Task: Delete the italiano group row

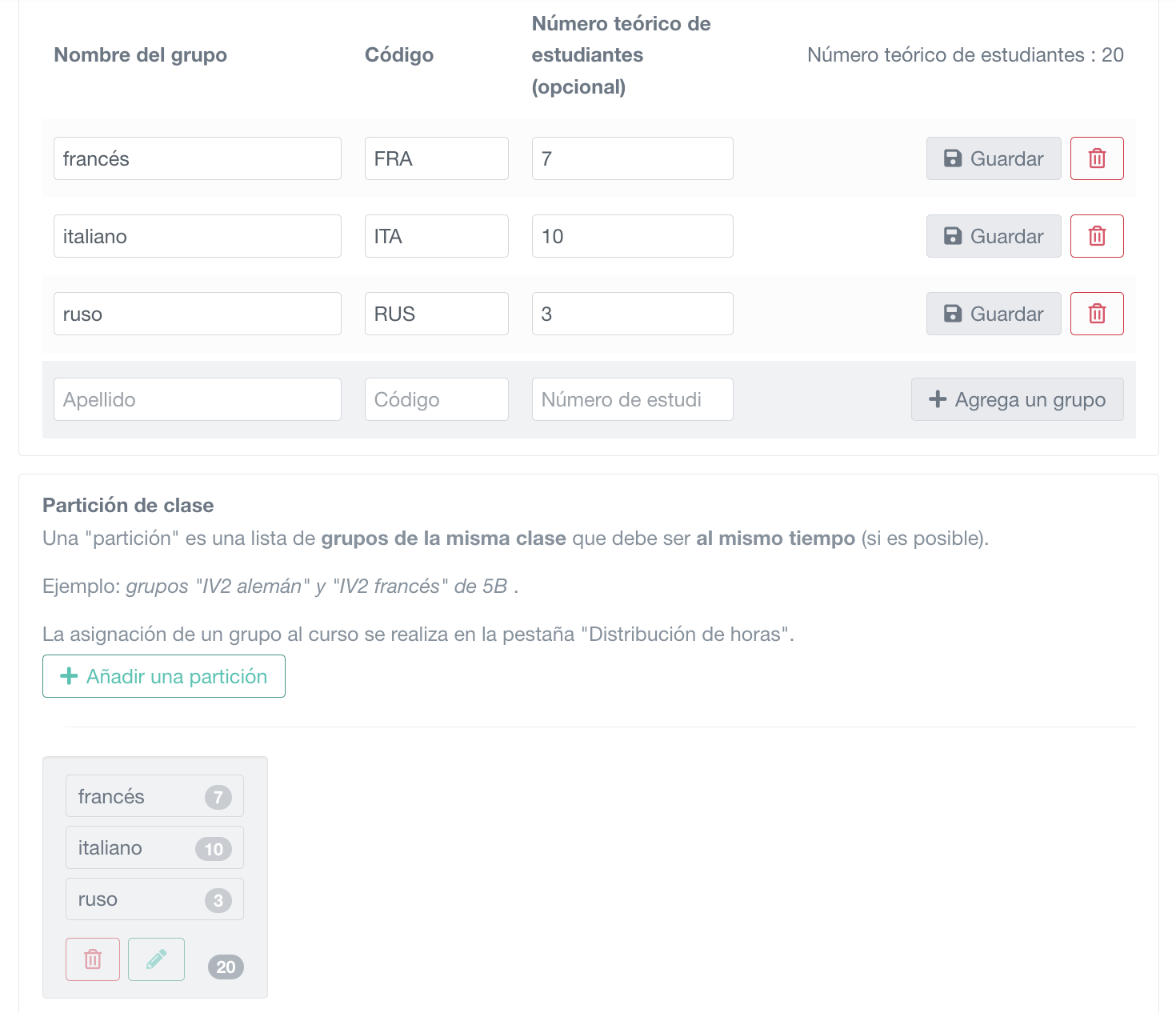Action: pos(1097,236)
